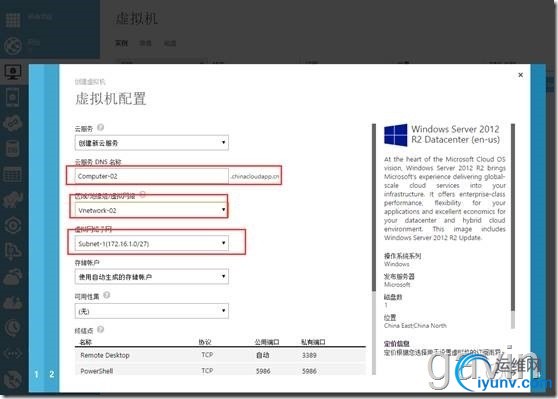Click the 自动 public port cell
The width and height of the screenshot is (558, 399).
tap(263, 355)
